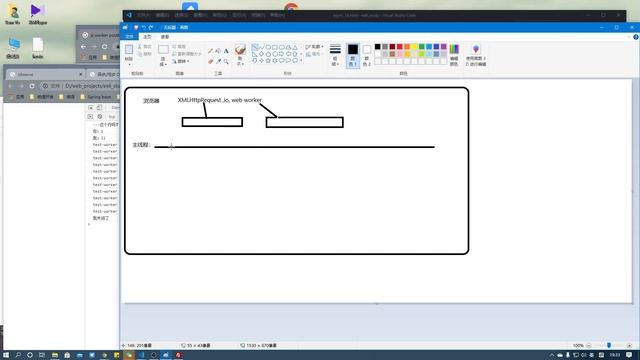Click Chrome address bar in front window
The height and width of the screenshot is (360, 640).
(80, 86)
